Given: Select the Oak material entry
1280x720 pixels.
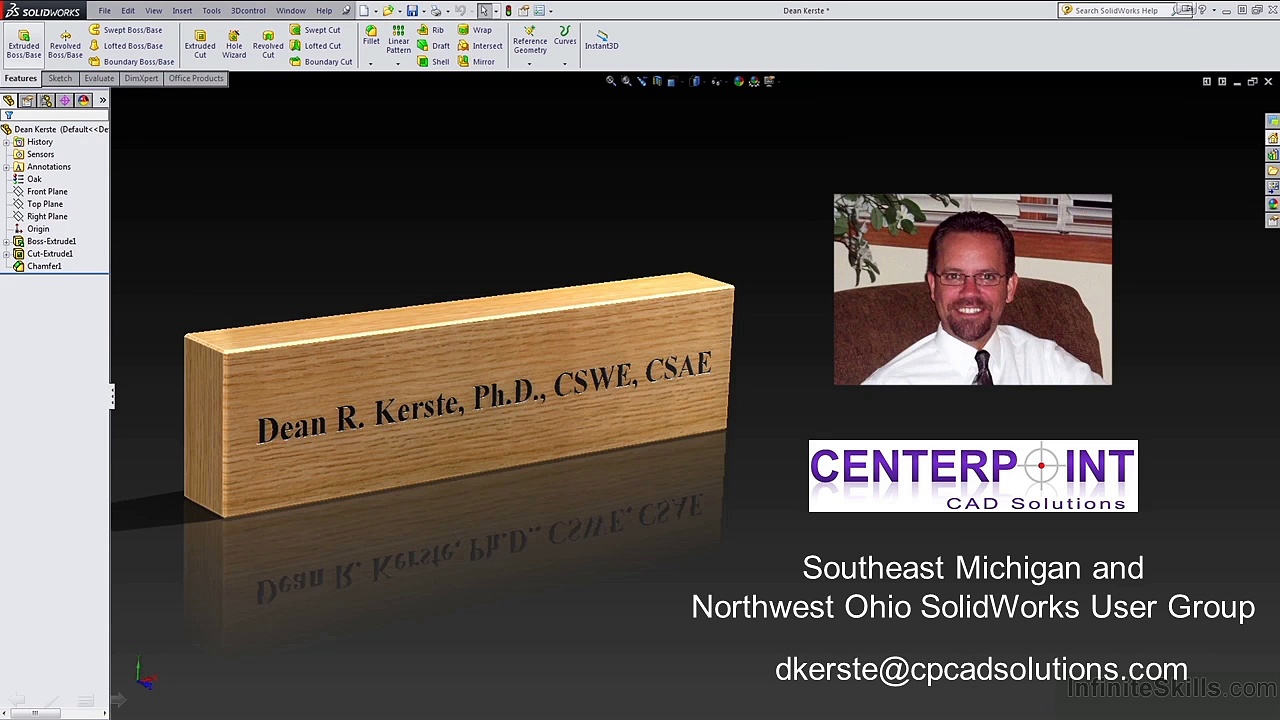Looking at the screenshot, I should [x=28, y=179].
